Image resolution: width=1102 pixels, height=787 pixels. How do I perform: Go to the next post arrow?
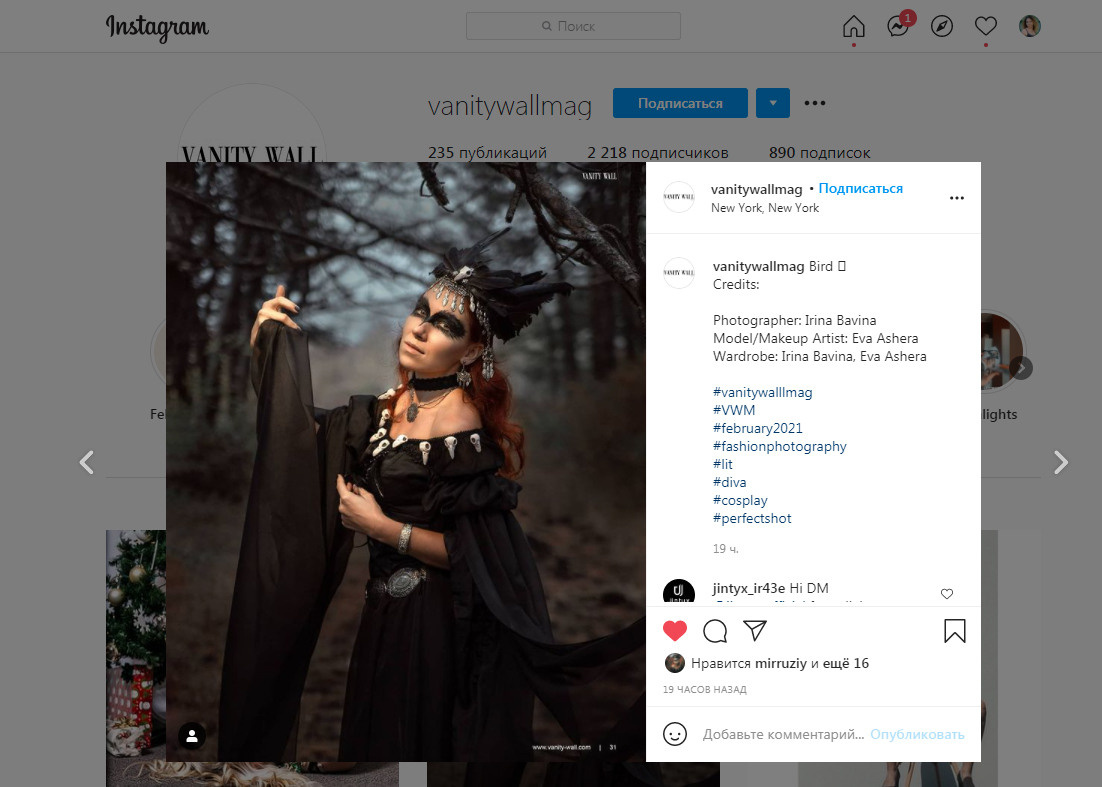click(x=1061, y=462)
